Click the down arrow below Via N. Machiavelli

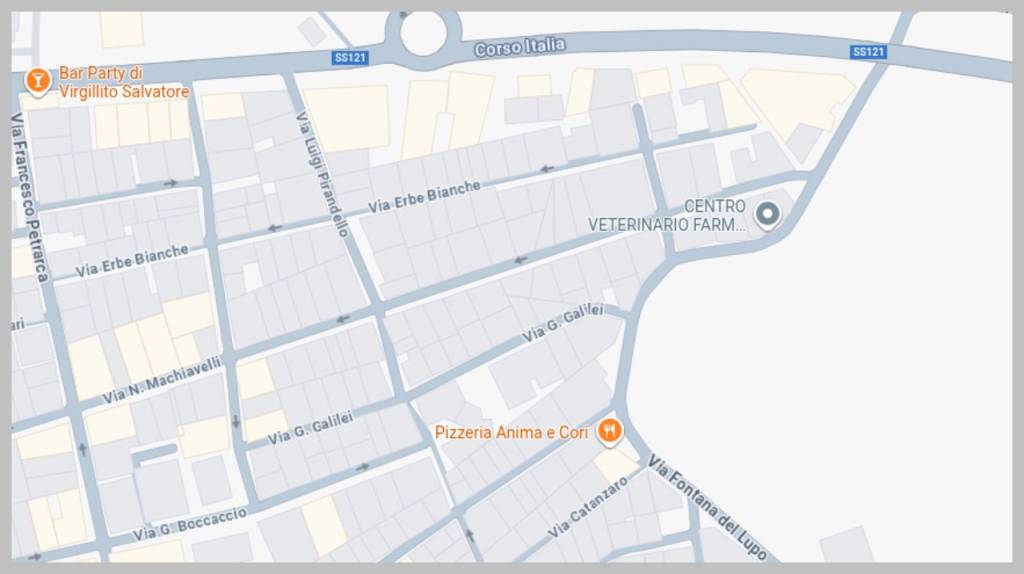pyautogui.click(x=236, y=422)
